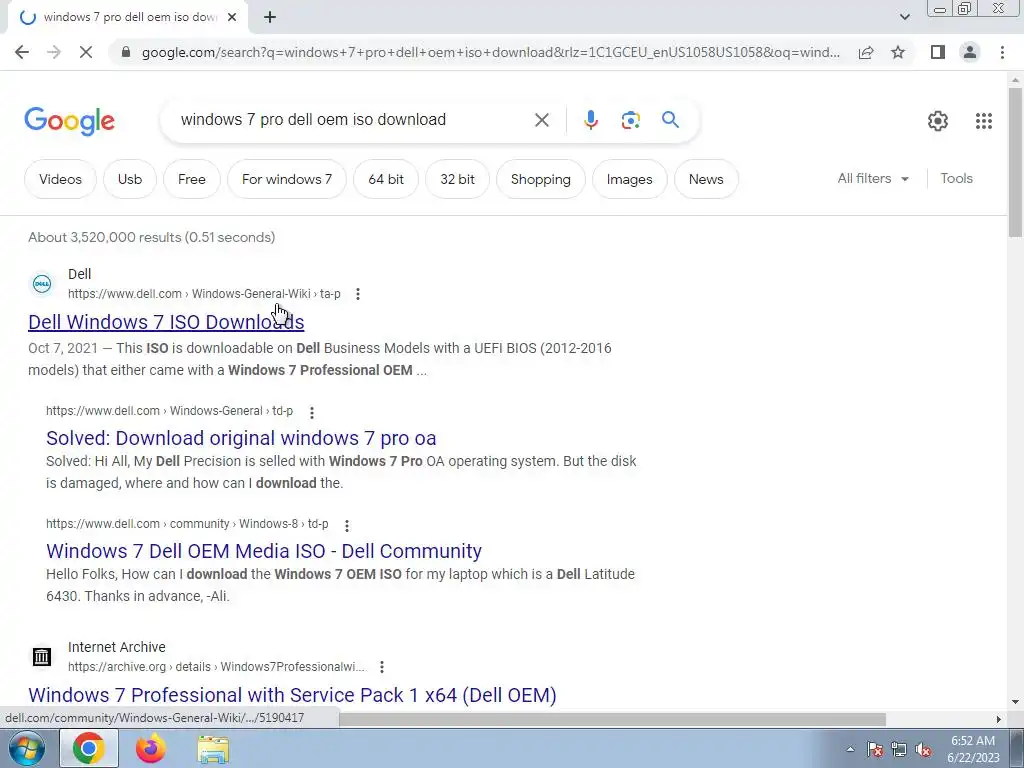Viewport: 1024px width, 768px height.
Task: Launch Firefox from taskbar
Action: click(151, 748)
